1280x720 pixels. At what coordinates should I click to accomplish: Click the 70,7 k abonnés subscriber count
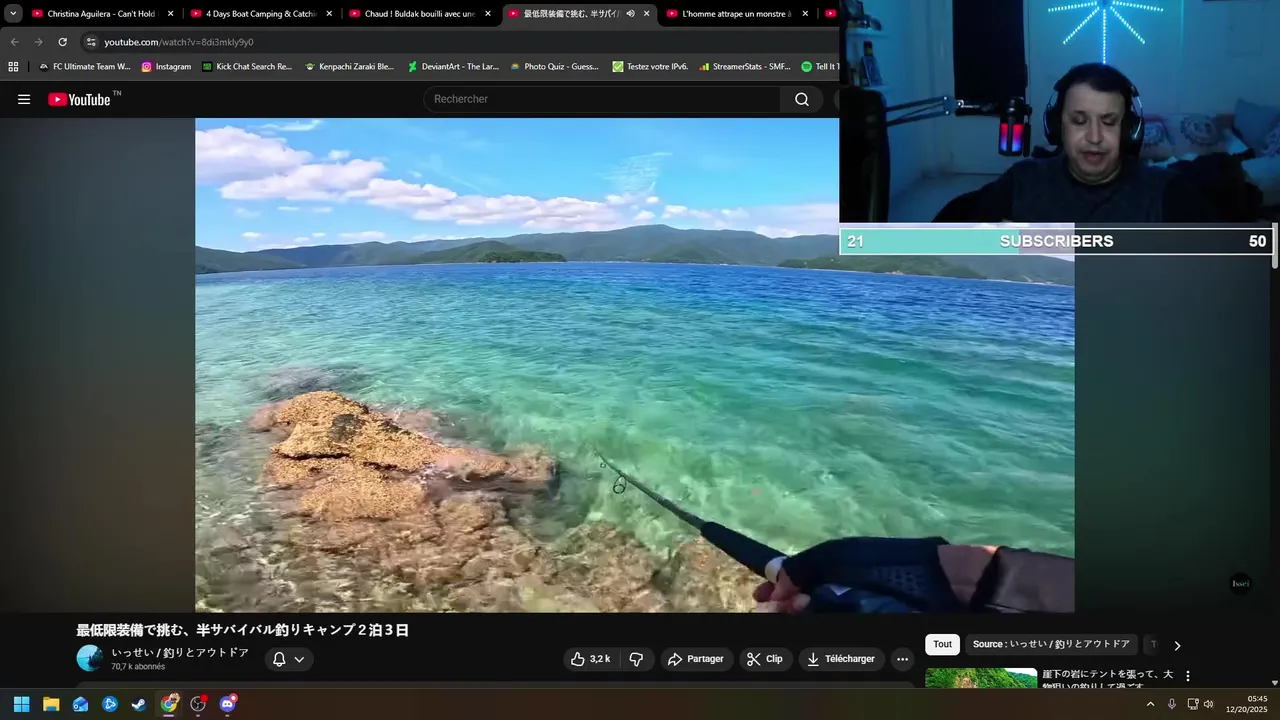coord(138,667)
